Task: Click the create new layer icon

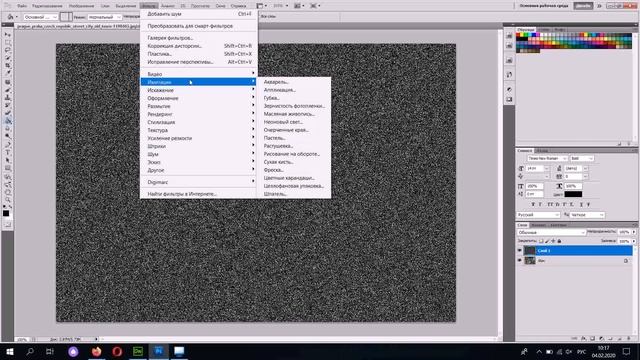Action: click(620, 338)
